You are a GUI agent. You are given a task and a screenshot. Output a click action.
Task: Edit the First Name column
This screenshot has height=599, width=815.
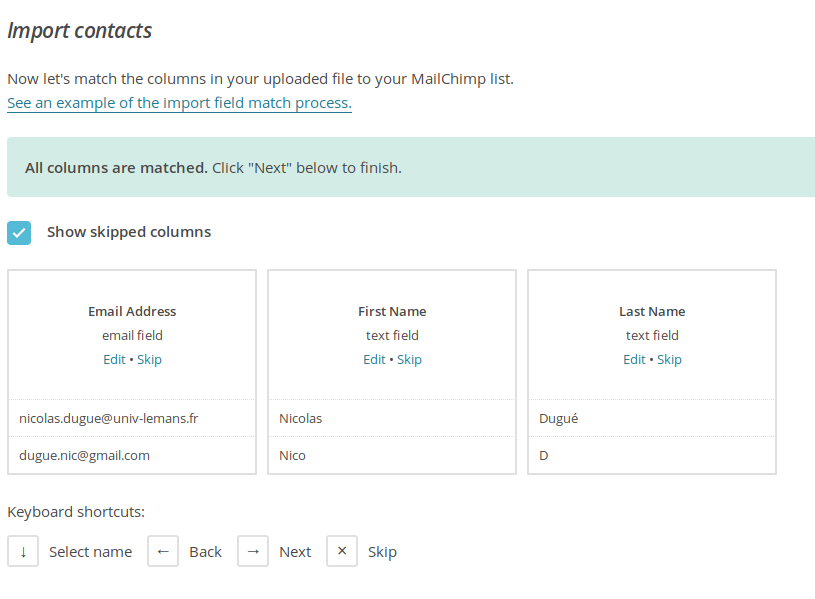point(374,359)
